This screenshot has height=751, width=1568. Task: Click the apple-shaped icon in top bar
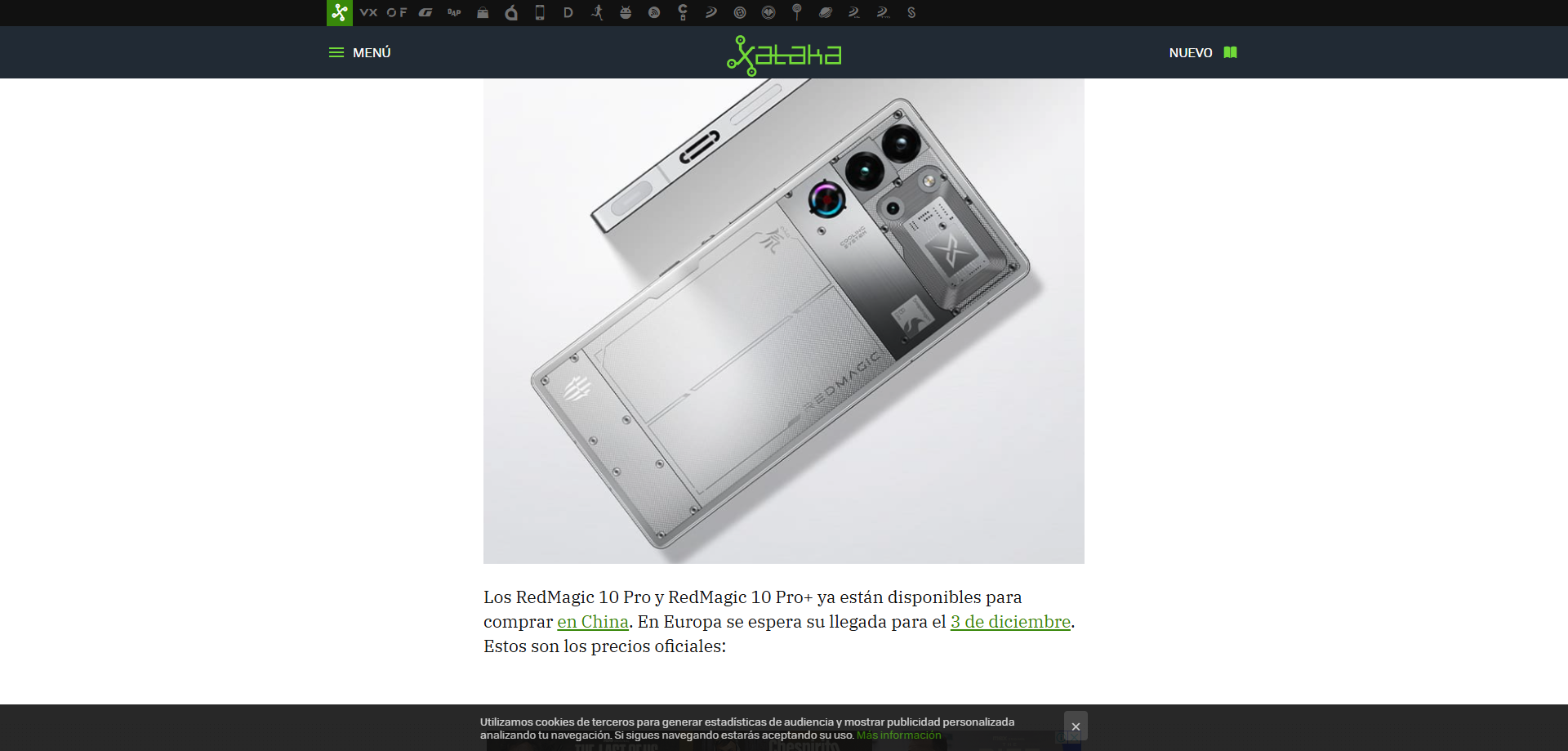(x=511, y=13)
